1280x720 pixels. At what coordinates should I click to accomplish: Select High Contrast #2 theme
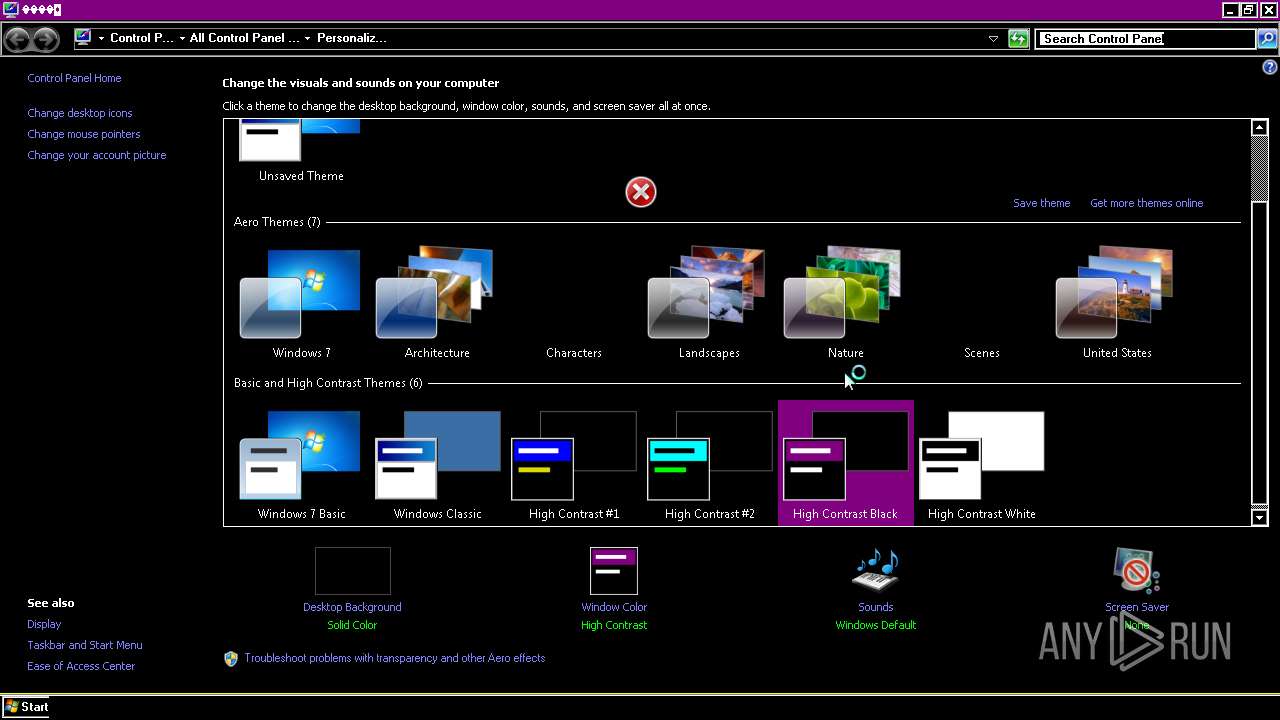709,463
